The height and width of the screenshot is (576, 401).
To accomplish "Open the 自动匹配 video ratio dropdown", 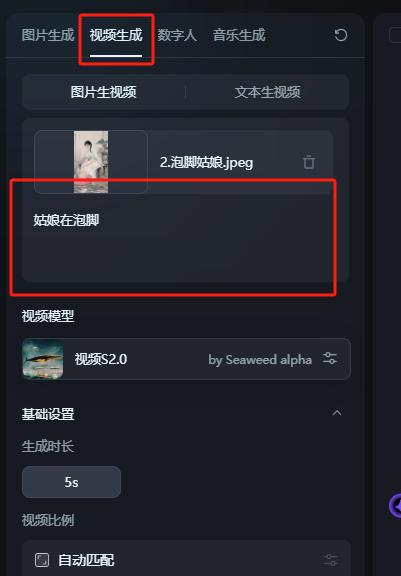I will [x=186, y=560].
